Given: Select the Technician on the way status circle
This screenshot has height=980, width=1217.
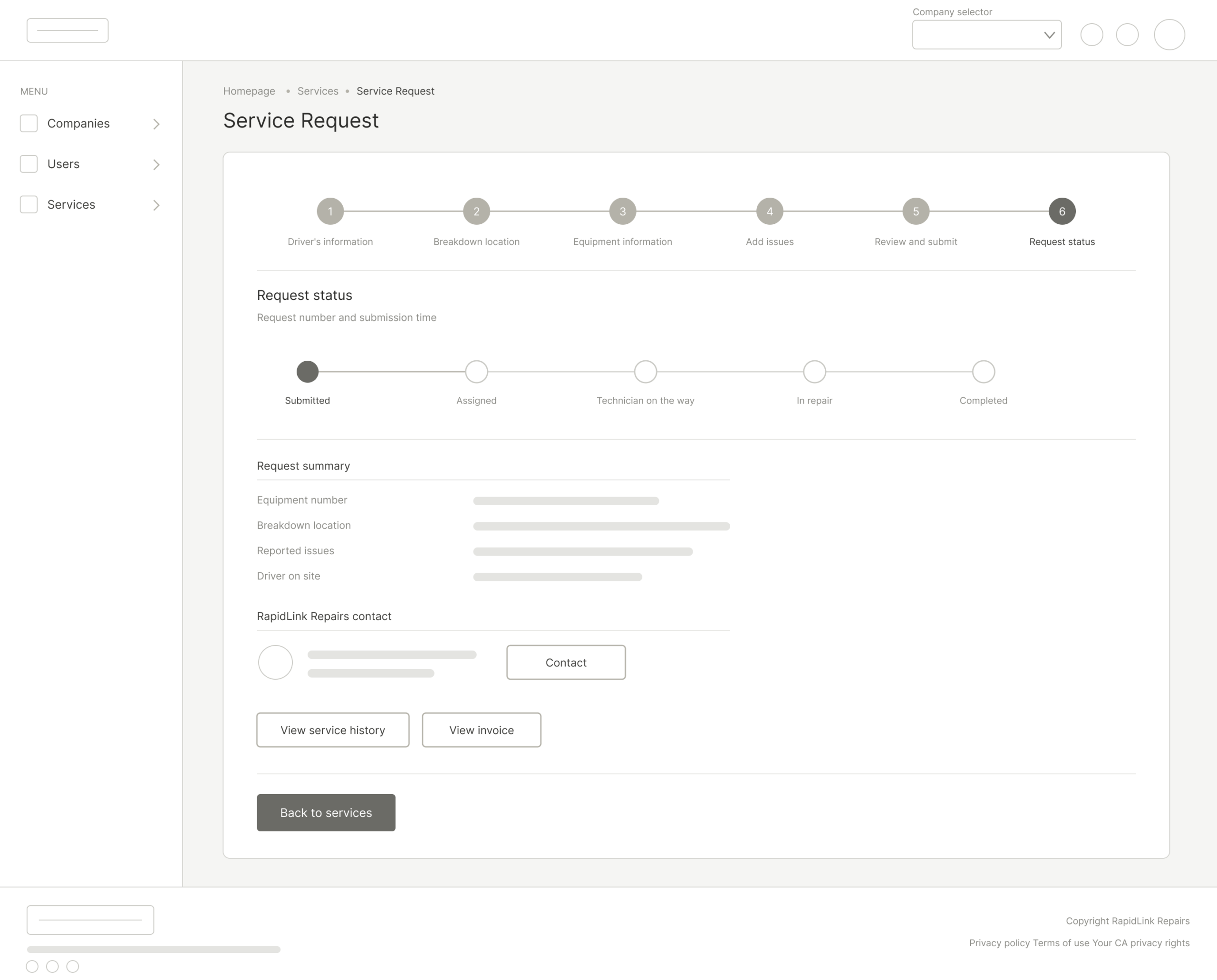Looking at the screenshot, I should coord(645,372).
